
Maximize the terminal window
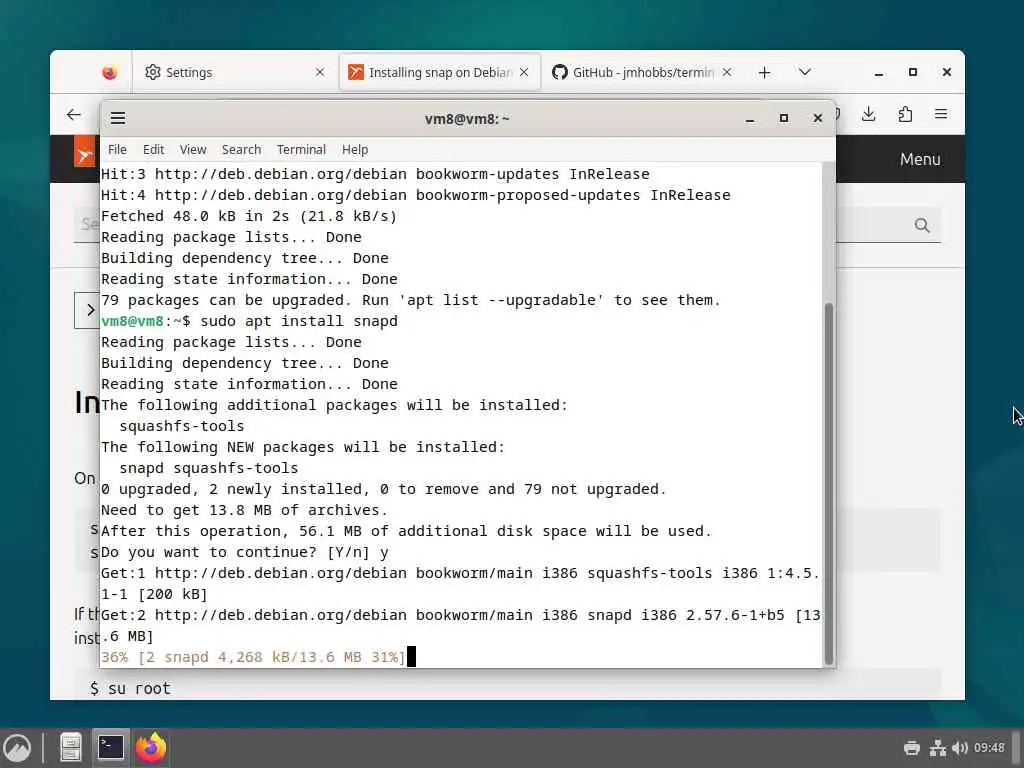click(x=784, y=118)
